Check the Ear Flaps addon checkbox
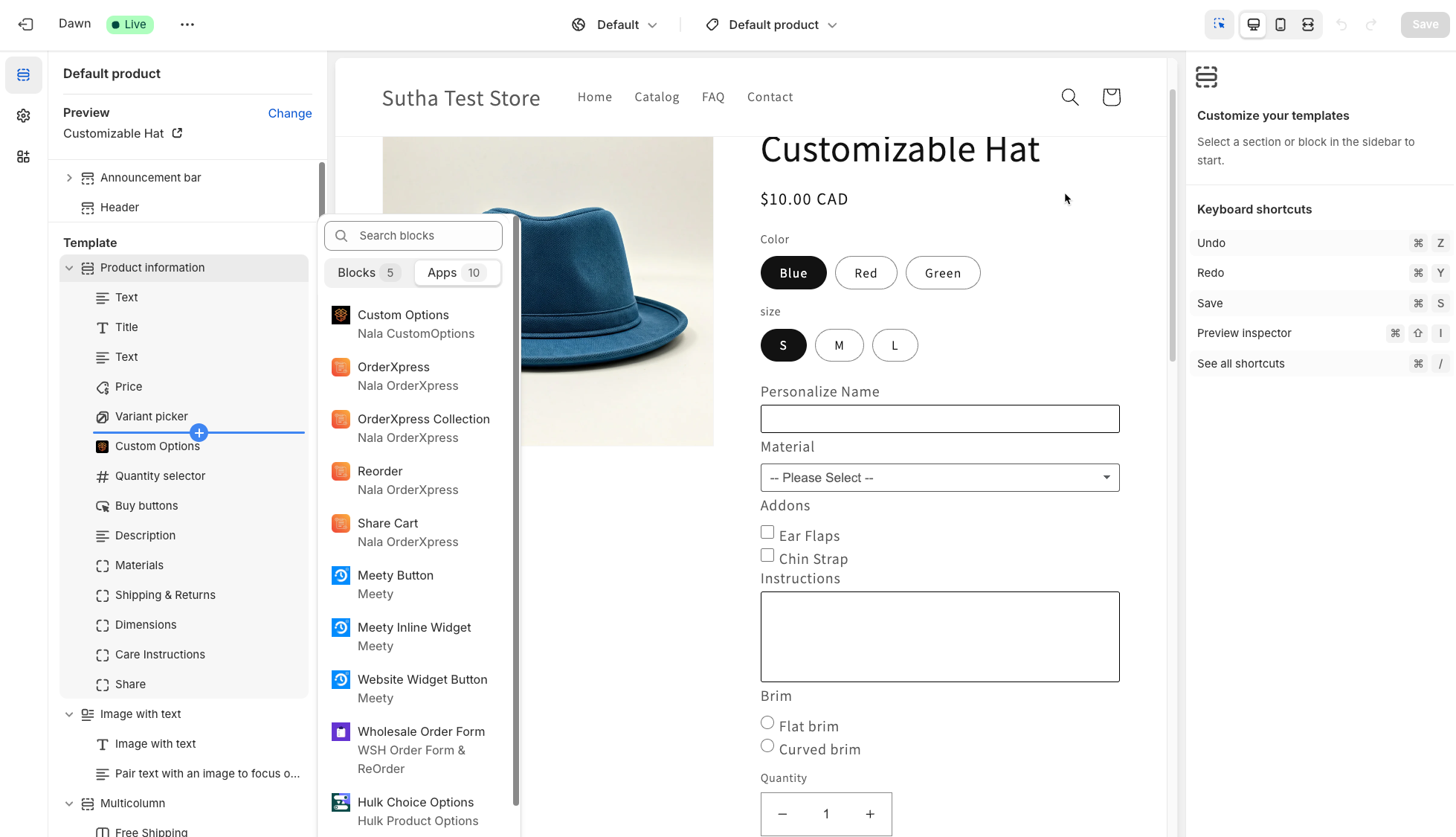This screenshot has width=1456, height=837. [x=767, y=533]
